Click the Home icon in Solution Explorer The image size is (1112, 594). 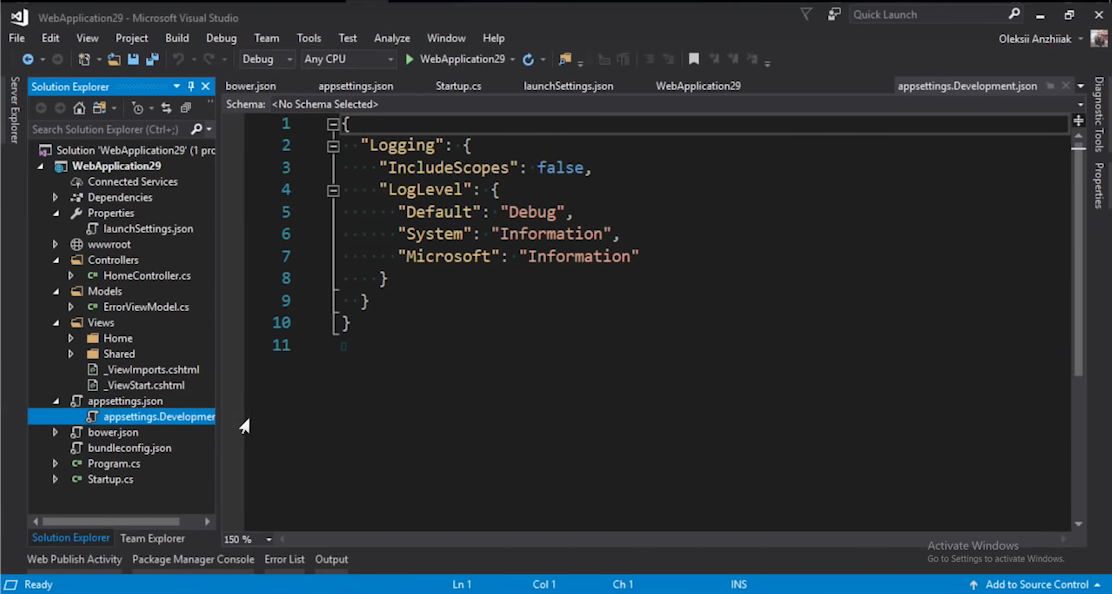[79, 108]
